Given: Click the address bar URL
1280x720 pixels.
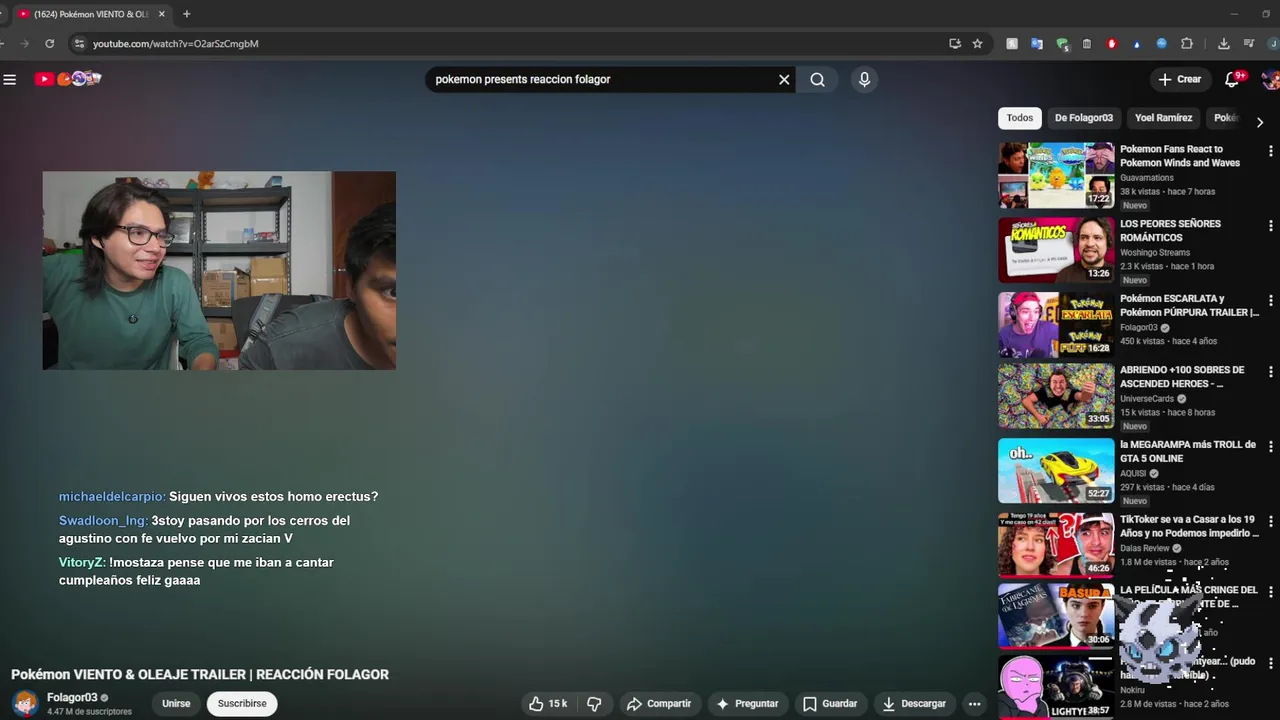Looking at the screenshot, I should (175, 44).
